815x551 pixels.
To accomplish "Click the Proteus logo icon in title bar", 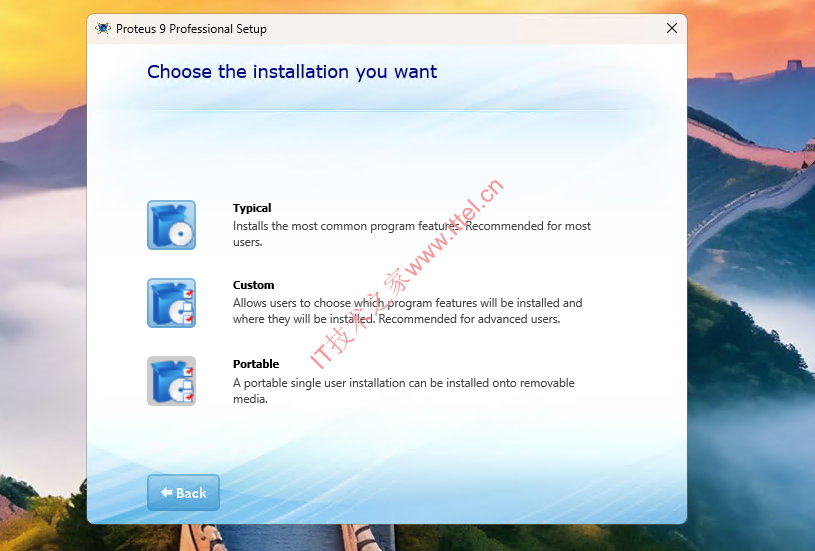I will tap(103, 28).
